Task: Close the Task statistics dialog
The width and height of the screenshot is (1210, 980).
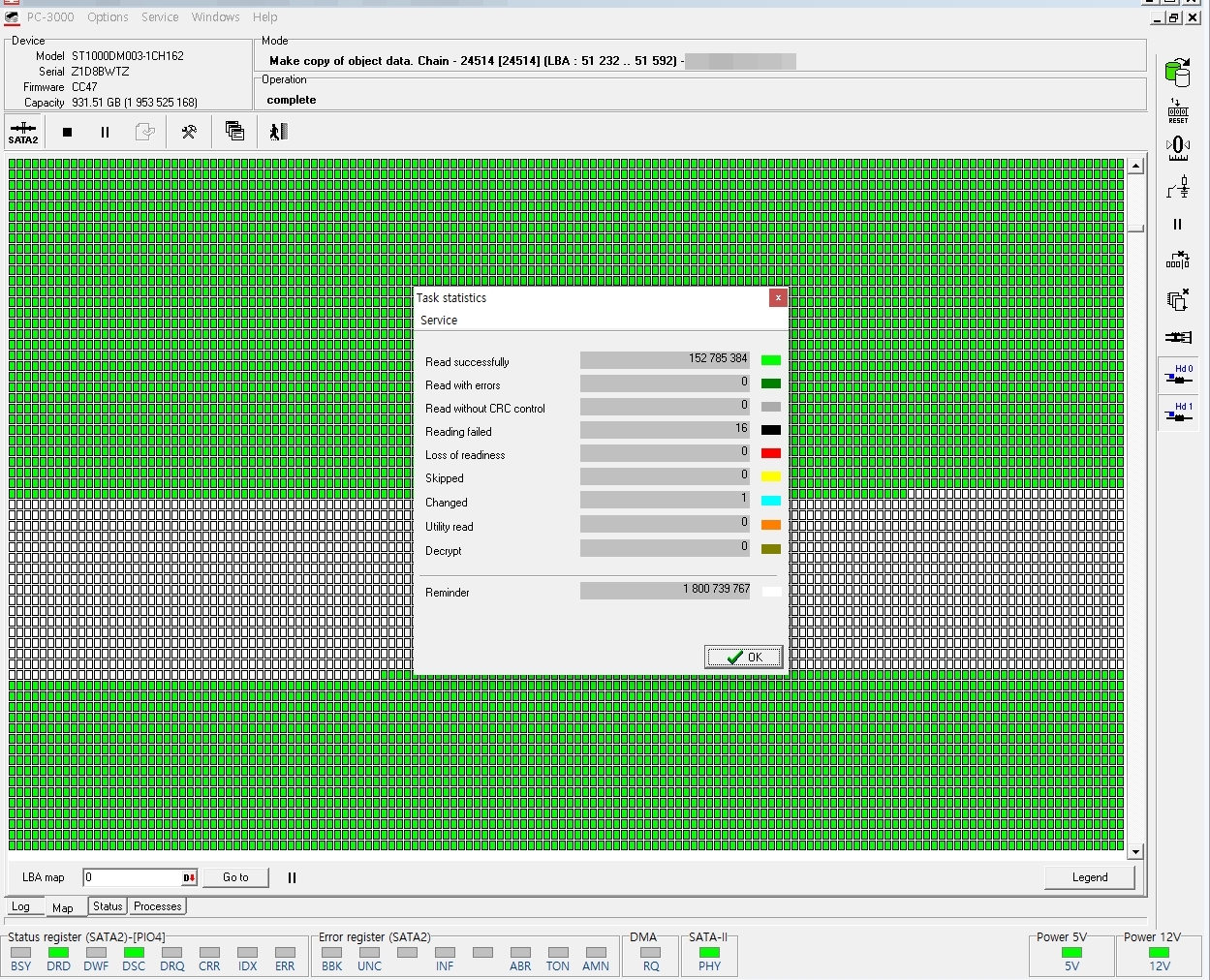Action: (x=777, y=297)
